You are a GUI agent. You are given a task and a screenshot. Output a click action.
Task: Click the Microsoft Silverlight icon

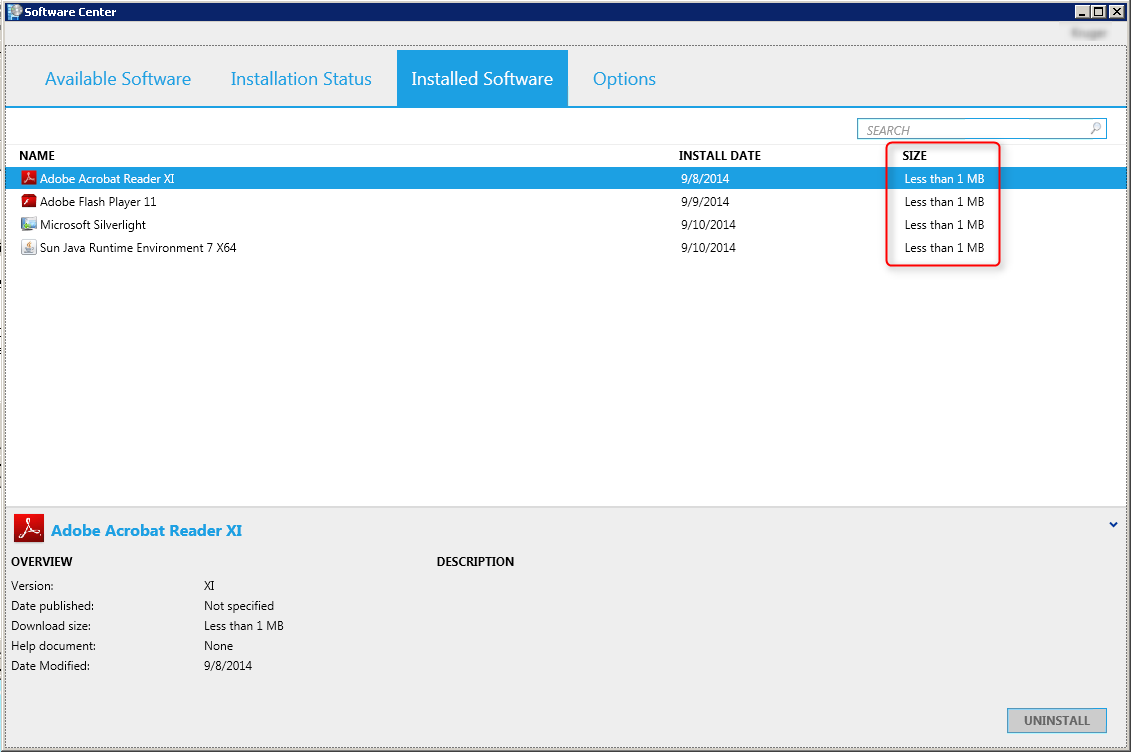(x=29, y=224)
